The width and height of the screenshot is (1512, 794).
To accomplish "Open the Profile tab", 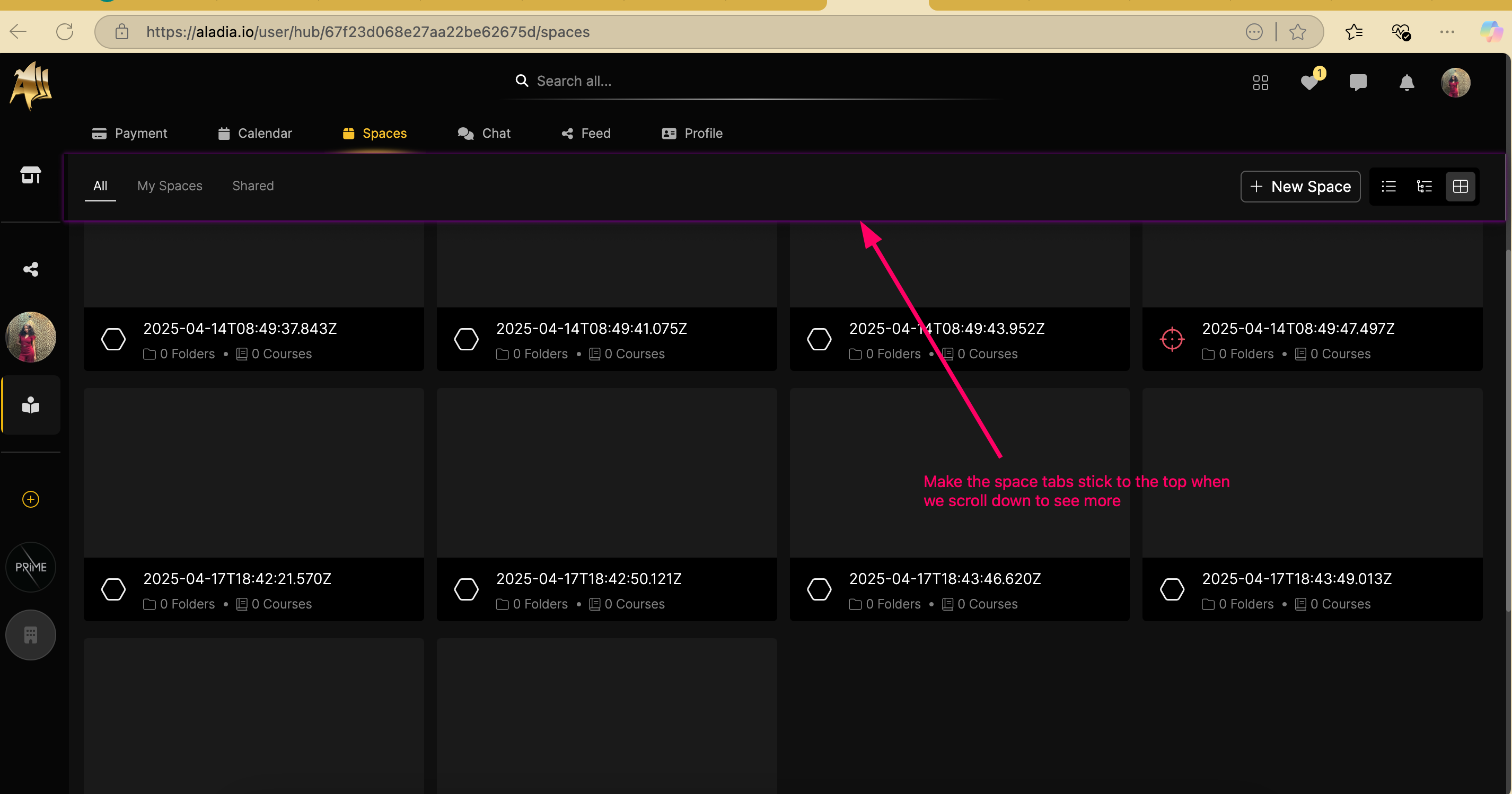I will coord(692,133).
